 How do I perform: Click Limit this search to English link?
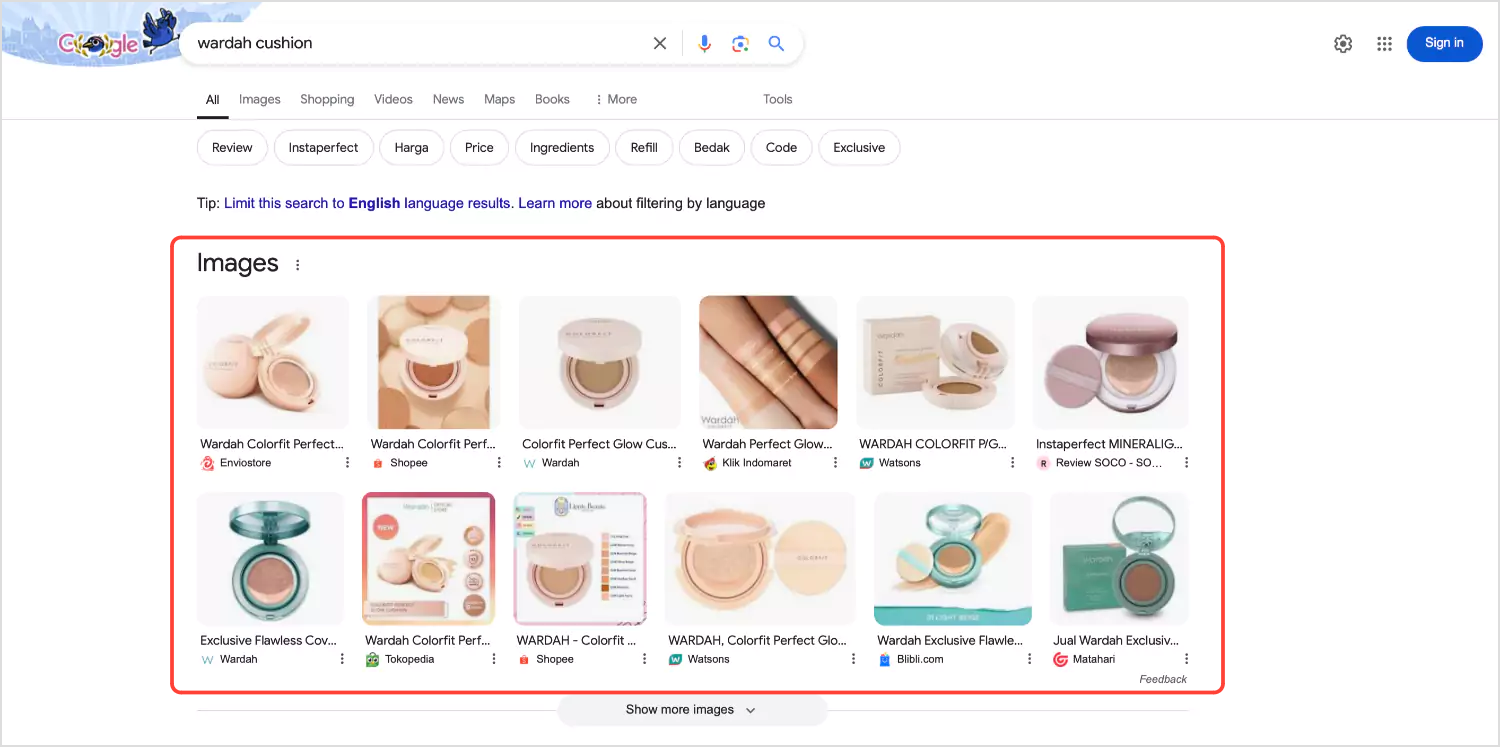[x=368, y=203]
